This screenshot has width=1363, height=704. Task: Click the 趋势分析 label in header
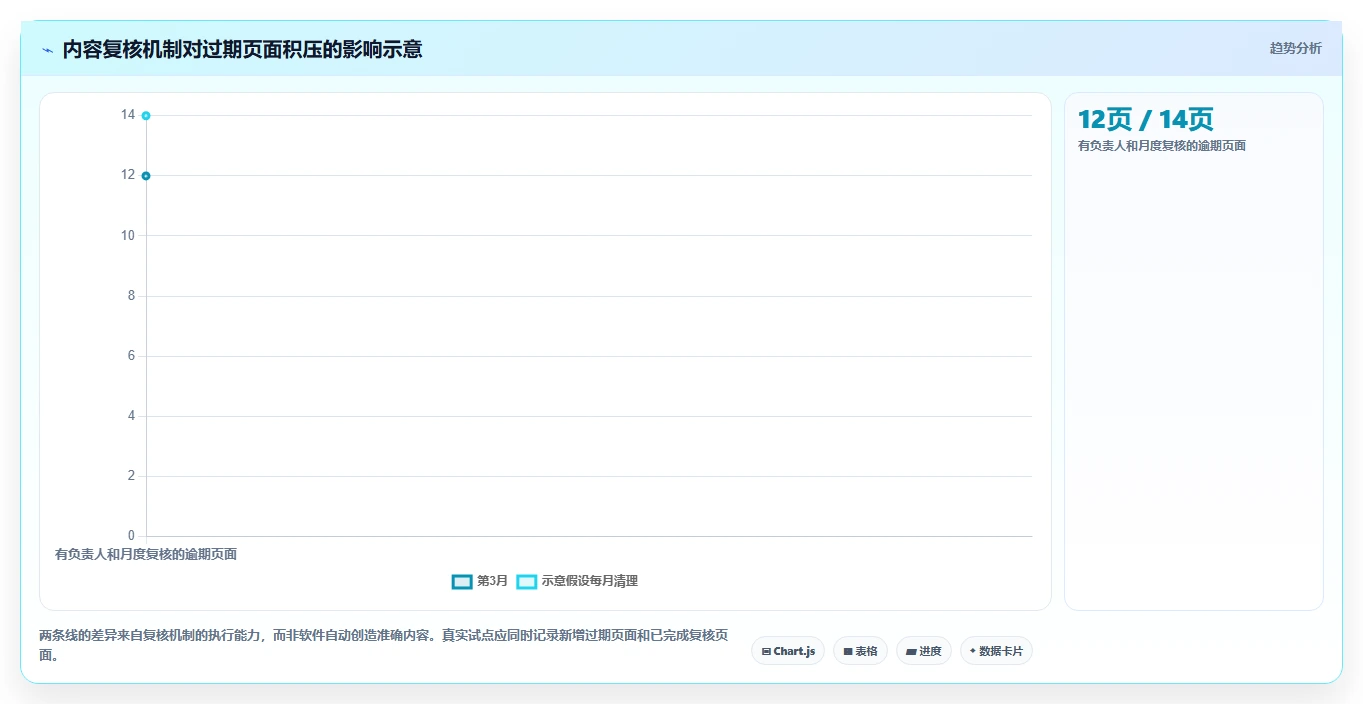click(x=1295, y=48)
